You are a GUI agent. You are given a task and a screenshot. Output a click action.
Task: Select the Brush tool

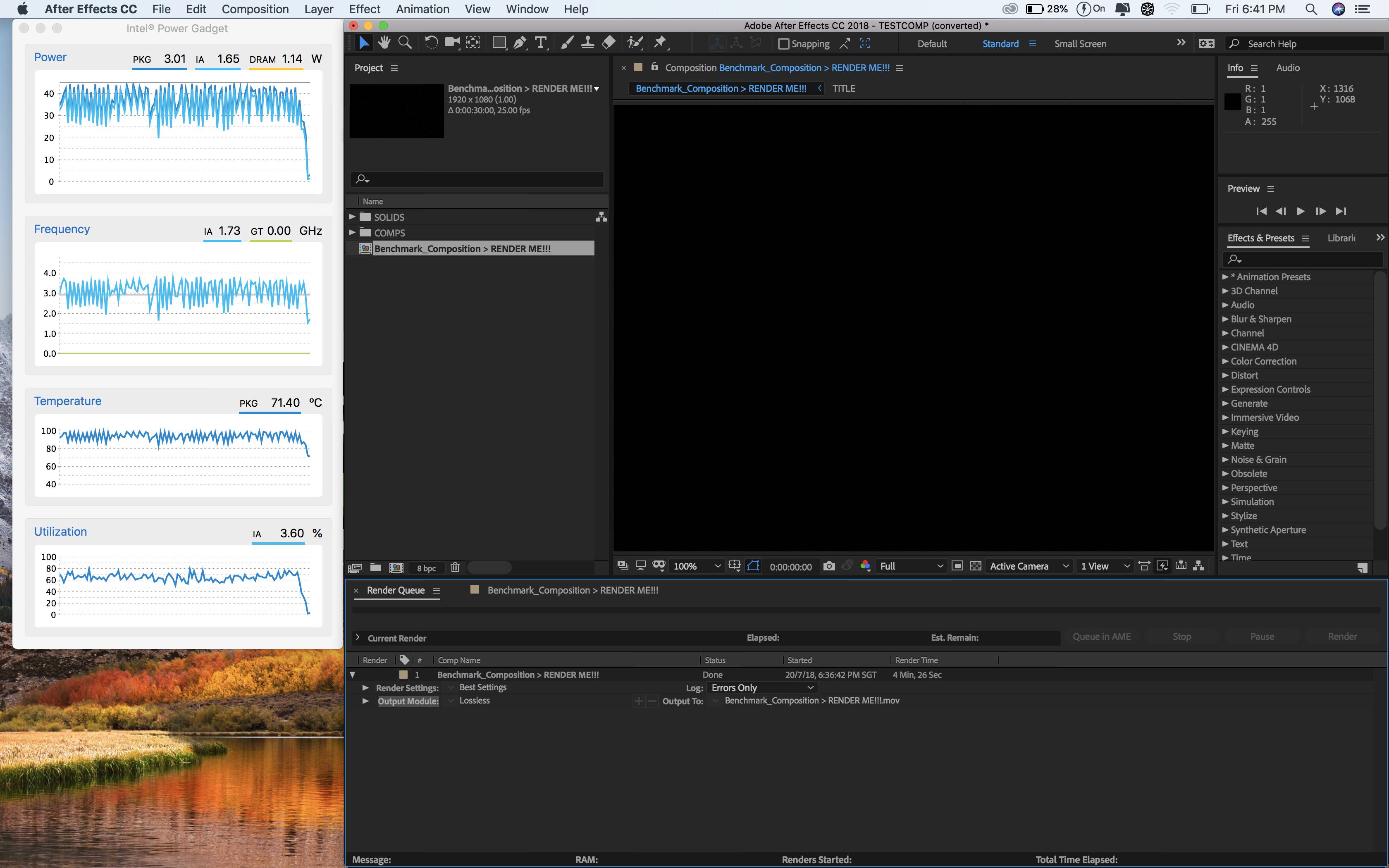pos(567,43)
